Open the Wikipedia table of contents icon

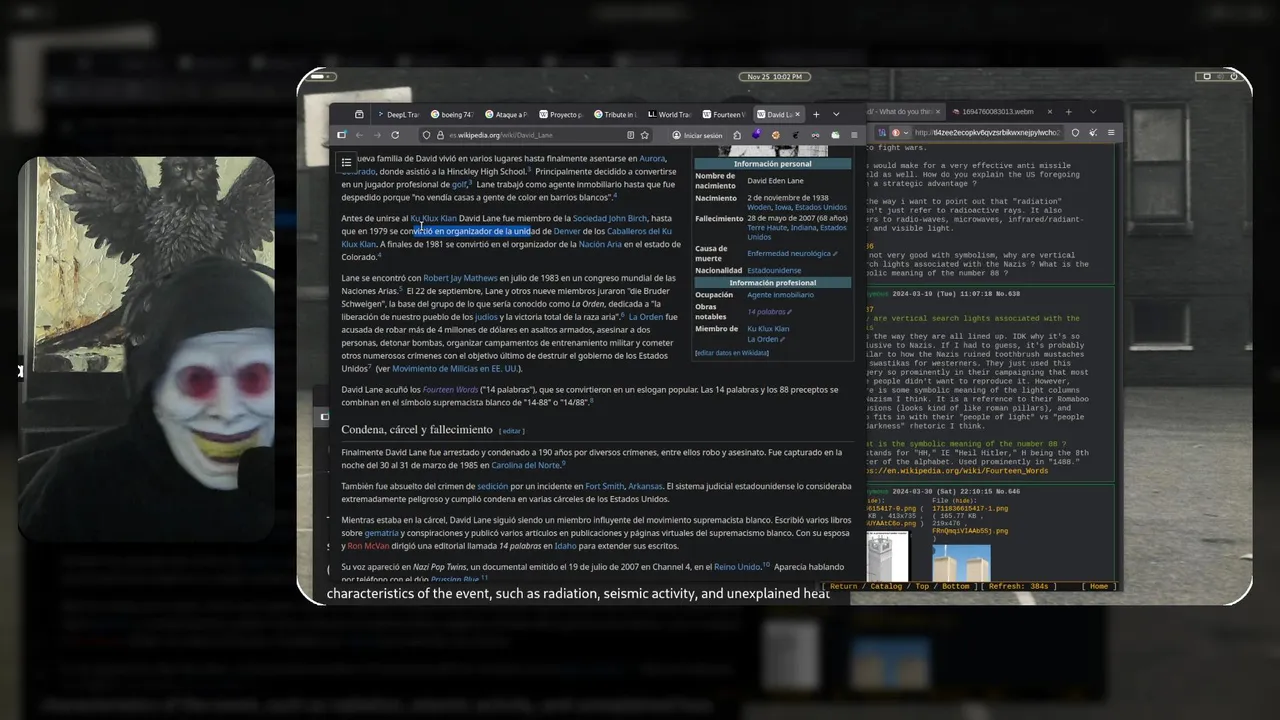[x=346, y=162]
